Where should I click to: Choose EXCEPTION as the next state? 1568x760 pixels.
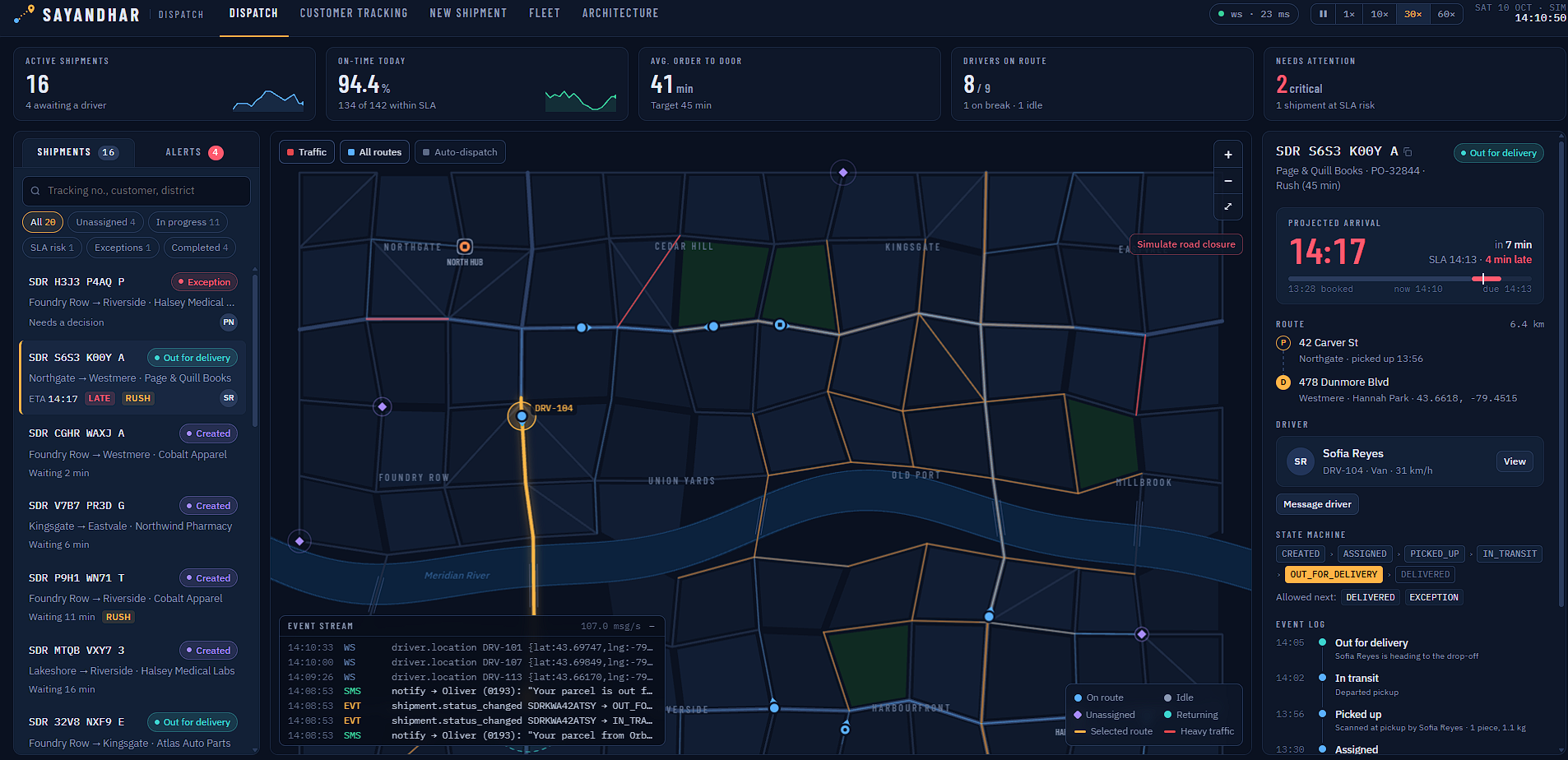(x=1433, y=598)
